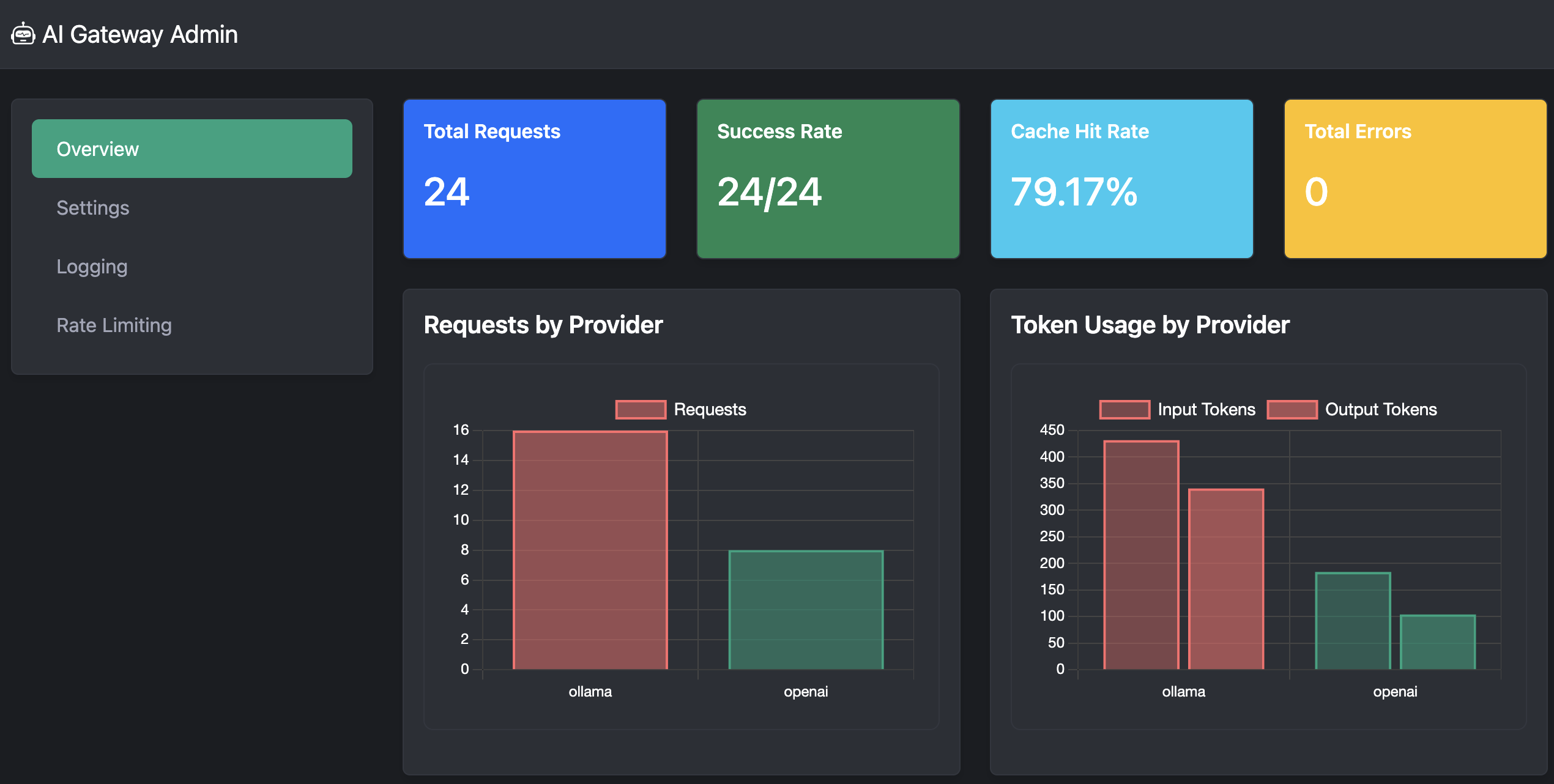1554x784 pixels.
Task: Click the Total Errors card
Action: click(x=1415, y=179)
